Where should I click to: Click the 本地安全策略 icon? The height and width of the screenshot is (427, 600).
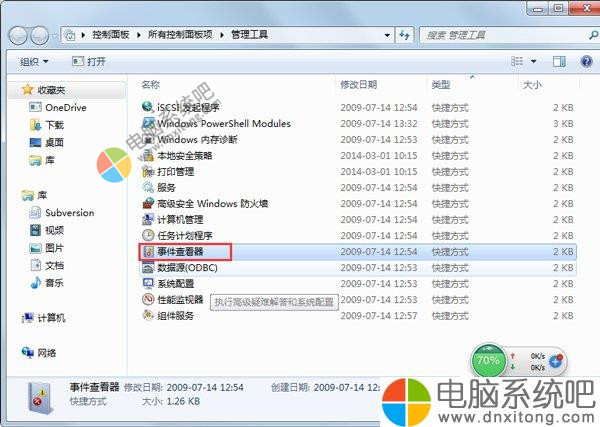click(148, 155)
